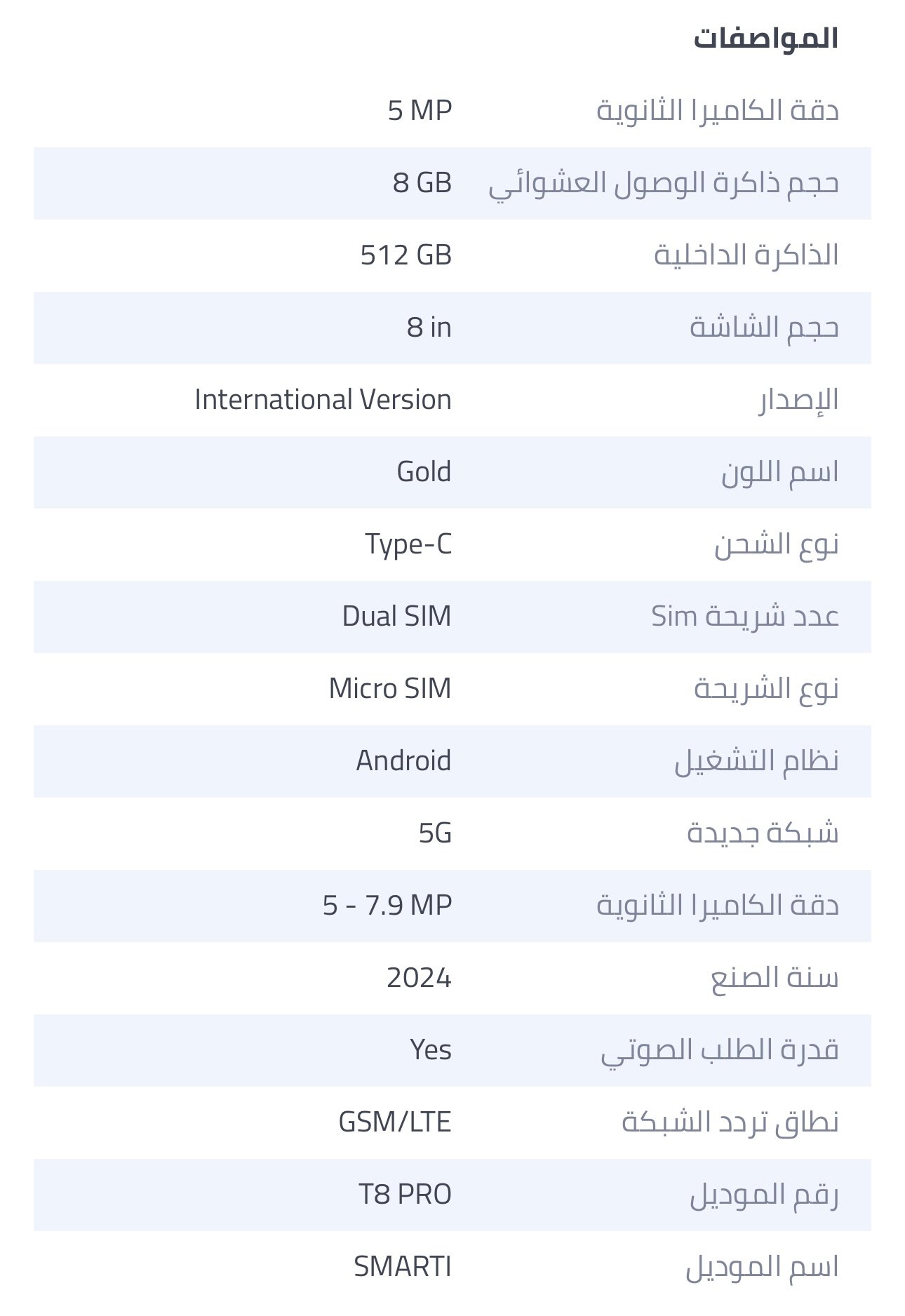The width and height of the screenshot is (905, 1316).
Task: Select the 5 MP camera resolution value
Action: 420,110
